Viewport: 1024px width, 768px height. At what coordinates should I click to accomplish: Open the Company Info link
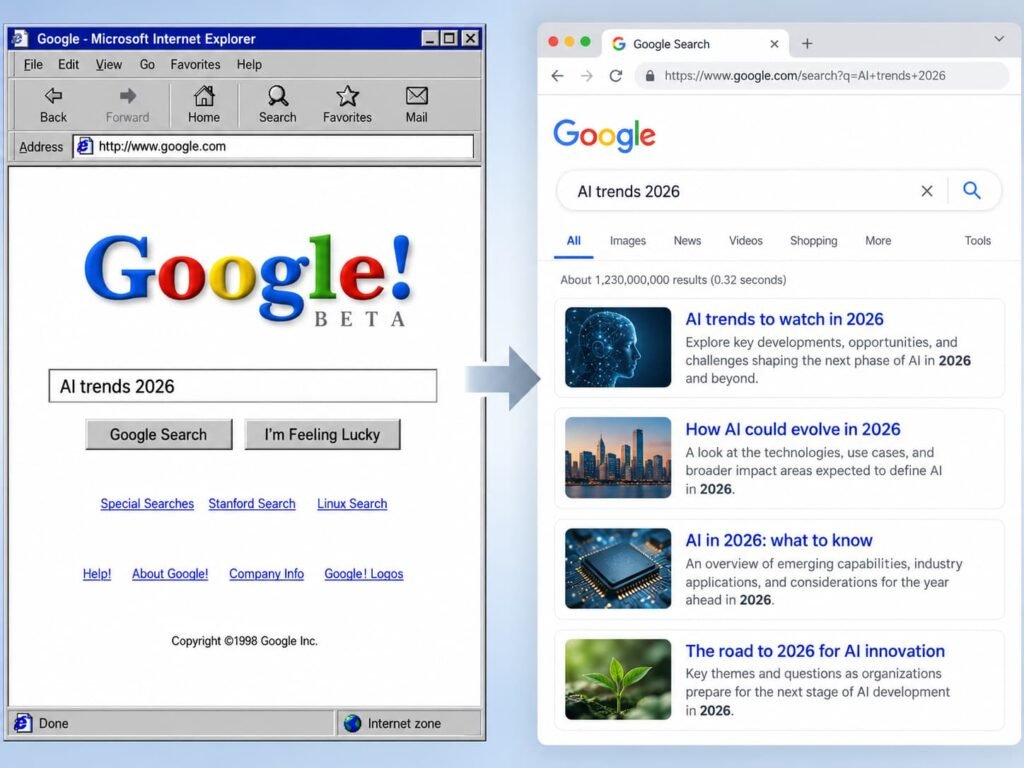click(266, 573)
